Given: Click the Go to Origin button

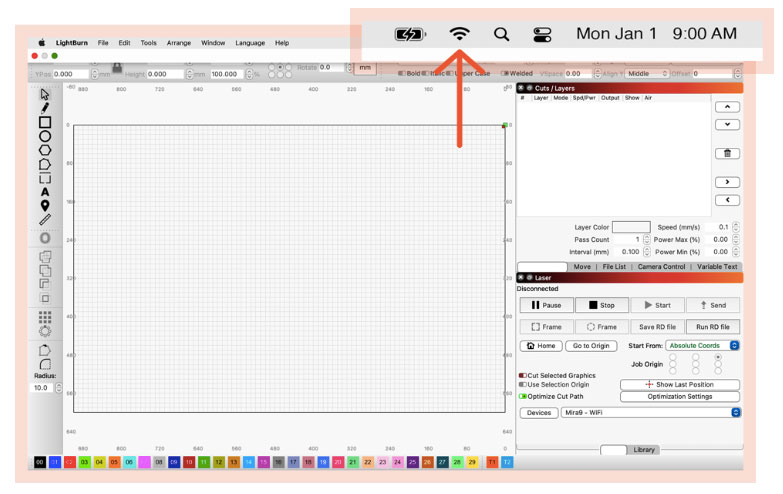Looking at the screenshot, I should coord(591,346).
